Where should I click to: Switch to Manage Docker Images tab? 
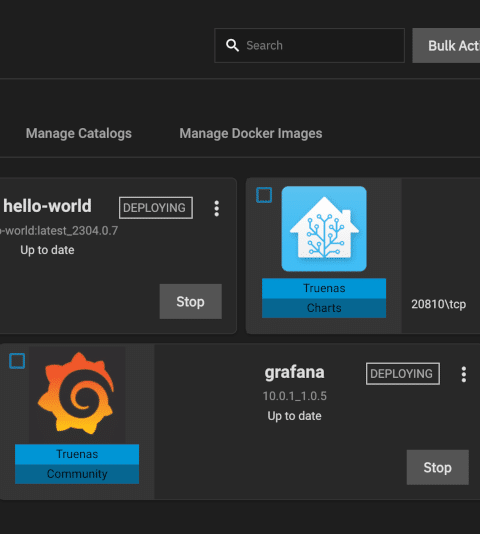point(251,133)
